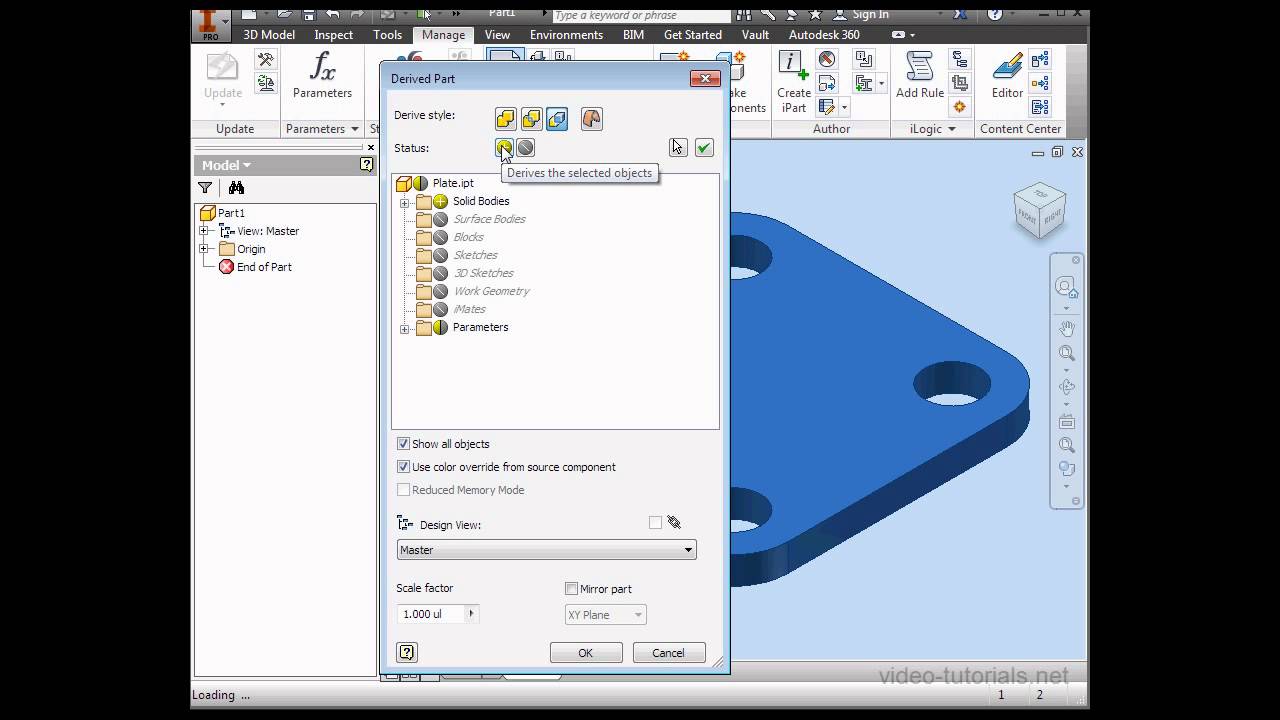Viewport: 1280px width, 720px height.
Task: Click OK in Derived Part dialog
Action: click(x=585, y=653)
